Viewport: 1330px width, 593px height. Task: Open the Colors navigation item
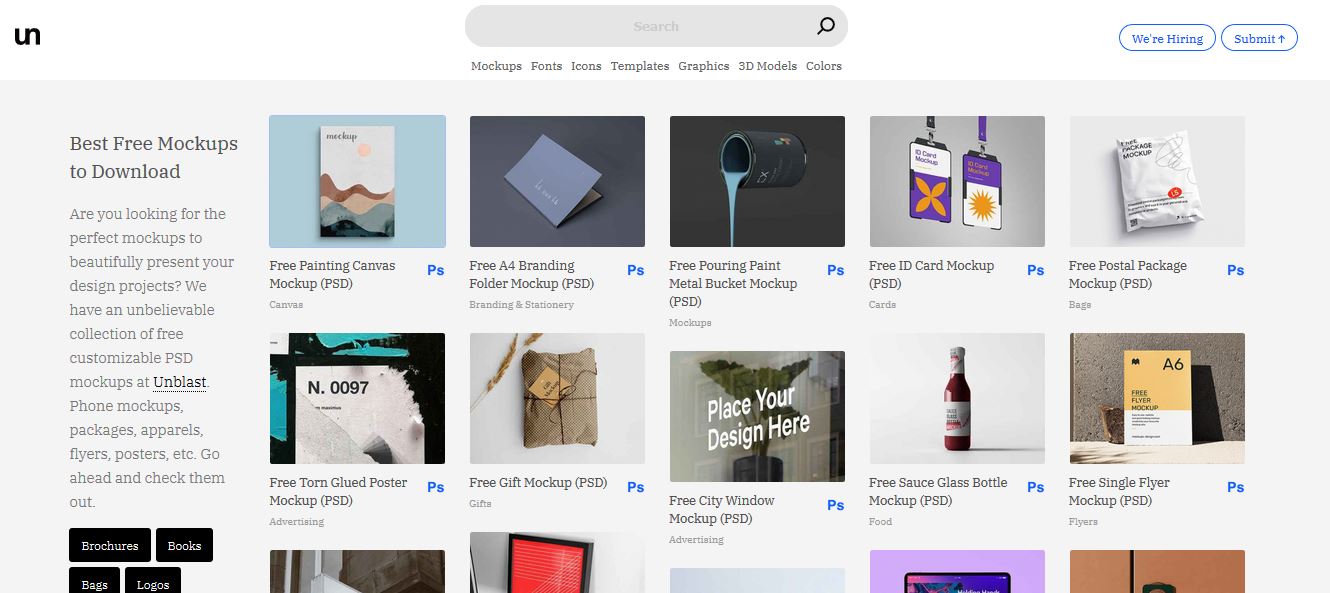pos(824,66)
